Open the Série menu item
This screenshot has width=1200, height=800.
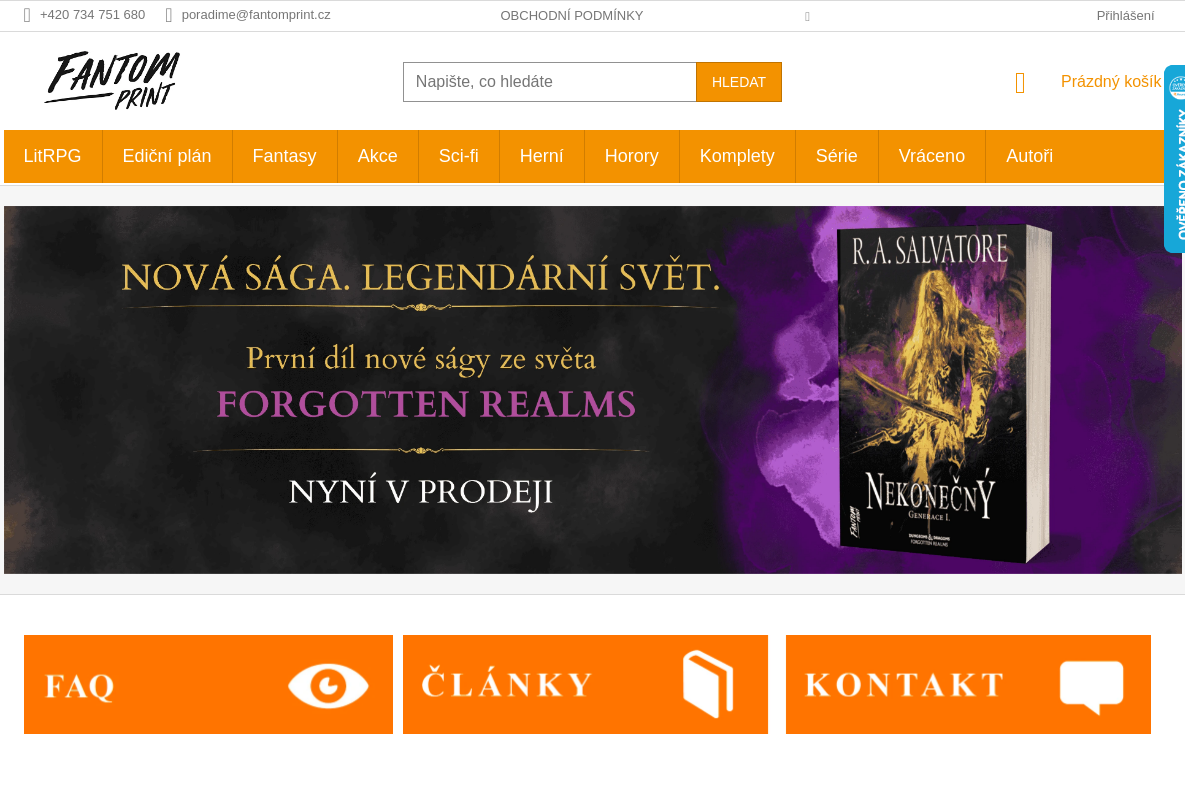click(x=837, y=156)
